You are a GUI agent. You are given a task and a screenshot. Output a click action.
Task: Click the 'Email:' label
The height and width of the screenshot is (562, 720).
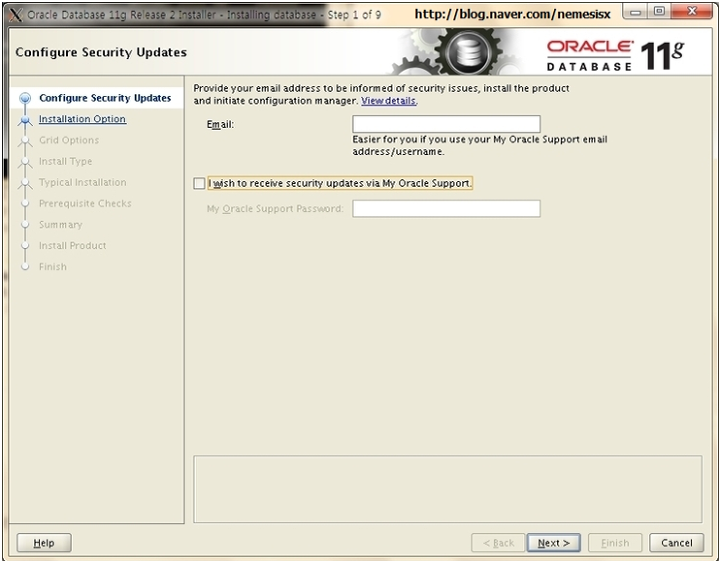[220, 124]
